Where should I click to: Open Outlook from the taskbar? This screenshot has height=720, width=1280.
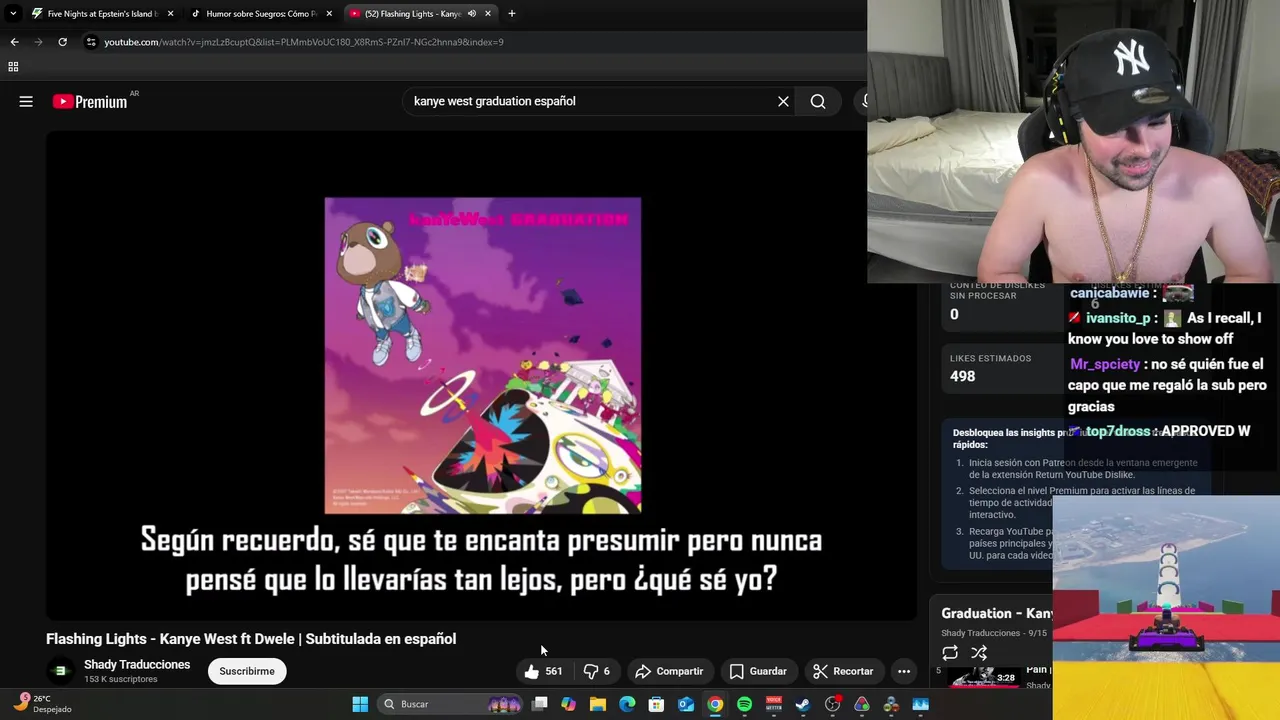point(686,704)
